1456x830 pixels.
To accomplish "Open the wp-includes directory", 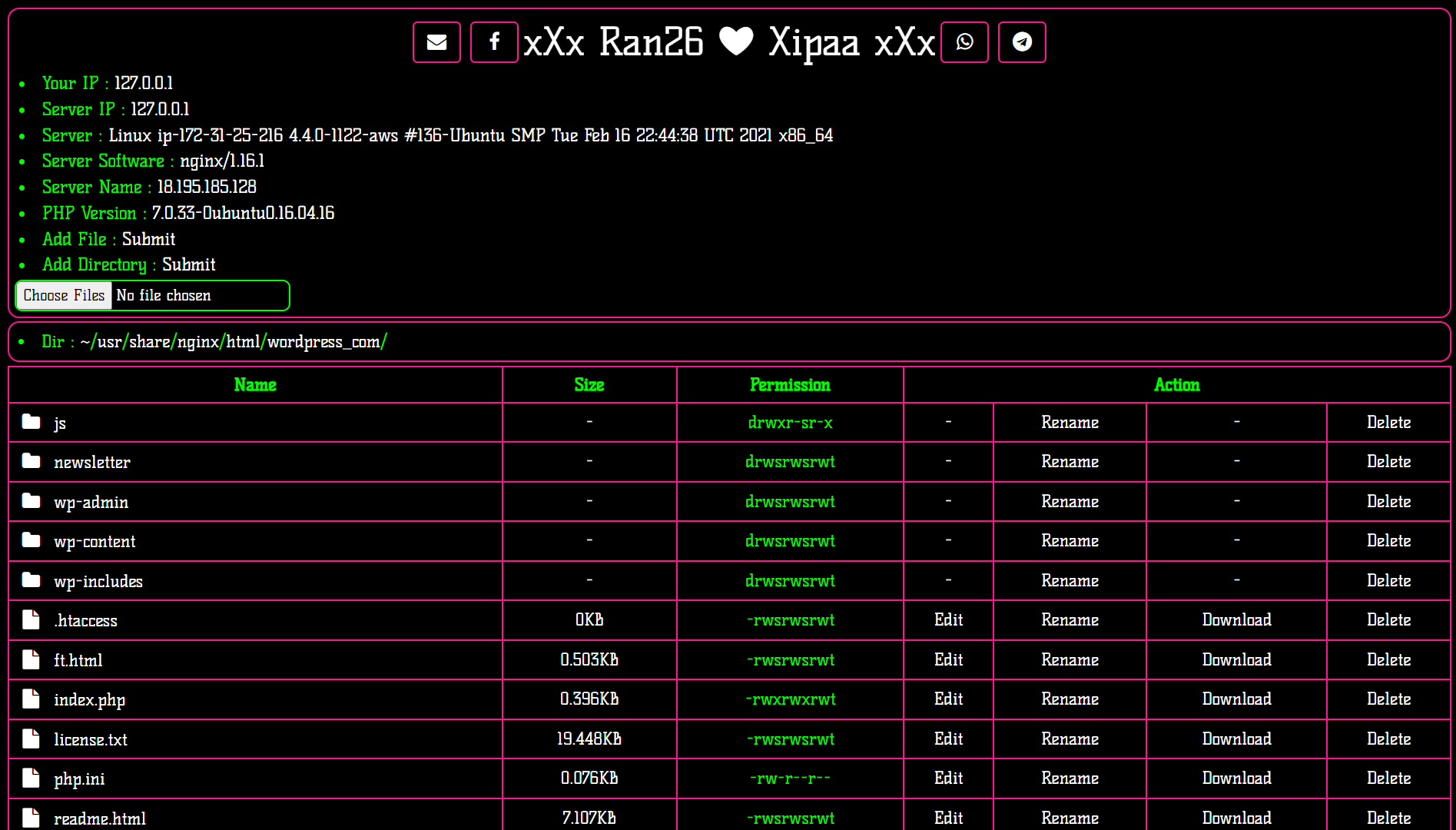I will pyautogui.click(x=98, y=582).
